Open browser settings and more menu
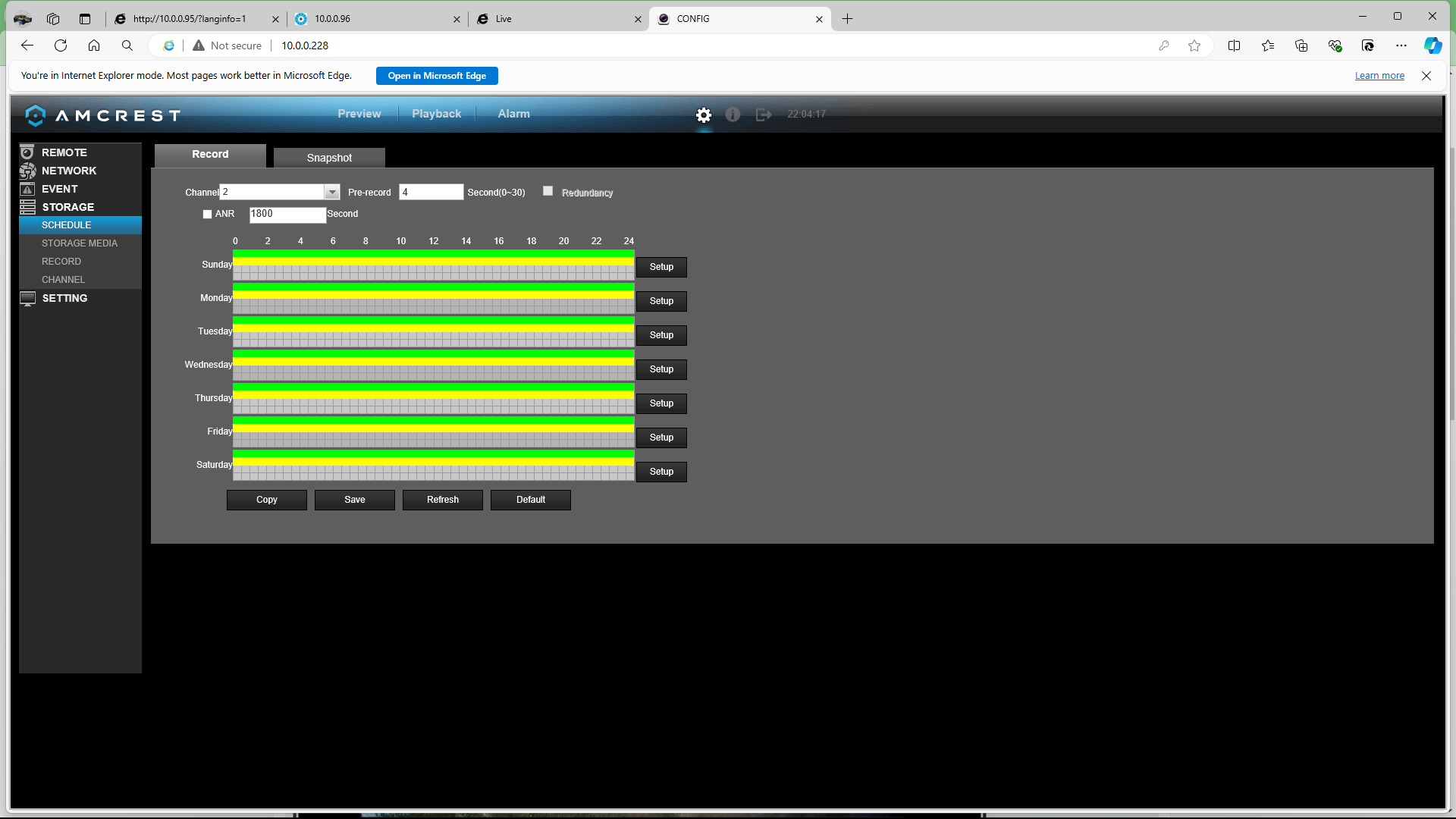This screenshot has width=1456, height=819. [x=1401, y=45]
